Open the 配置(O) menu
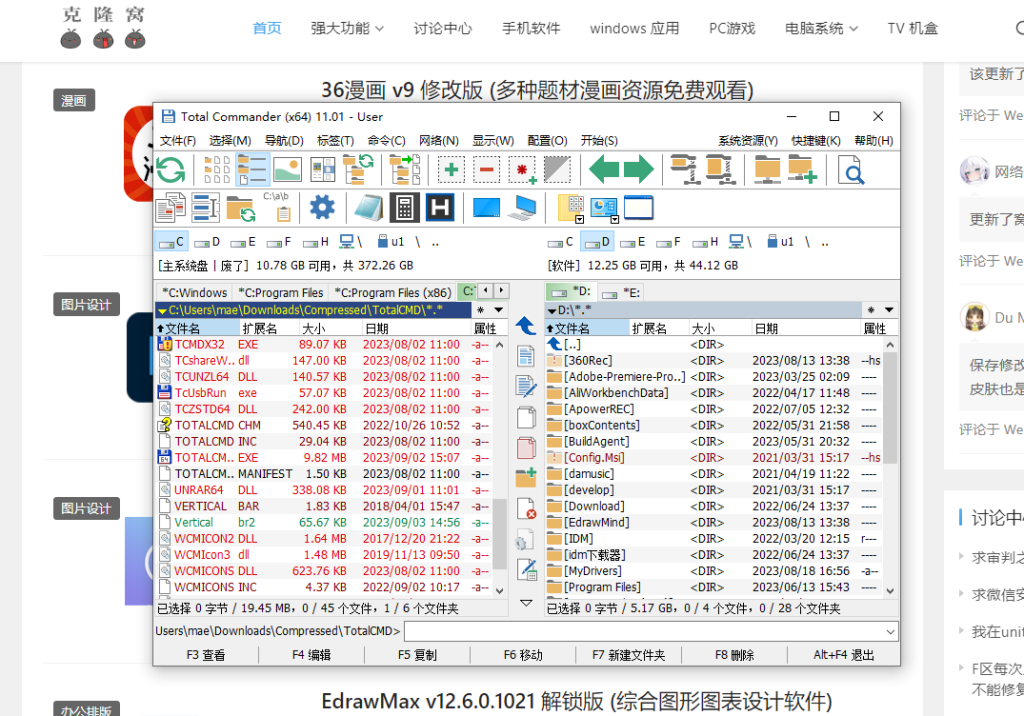Screen dimensions: 1024x716 547,140
